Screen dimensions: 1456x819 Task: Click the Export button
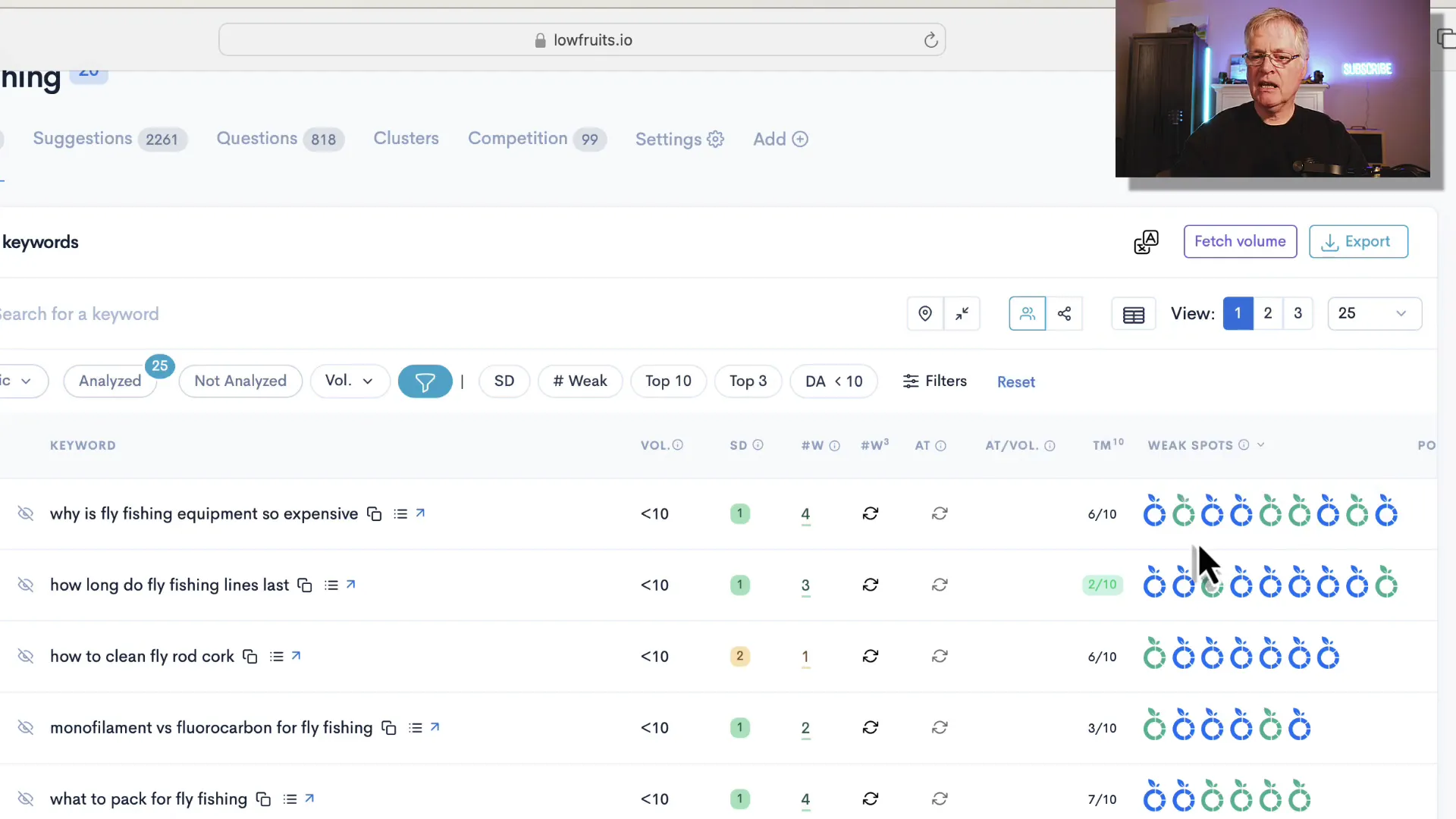coord(1358,241)
